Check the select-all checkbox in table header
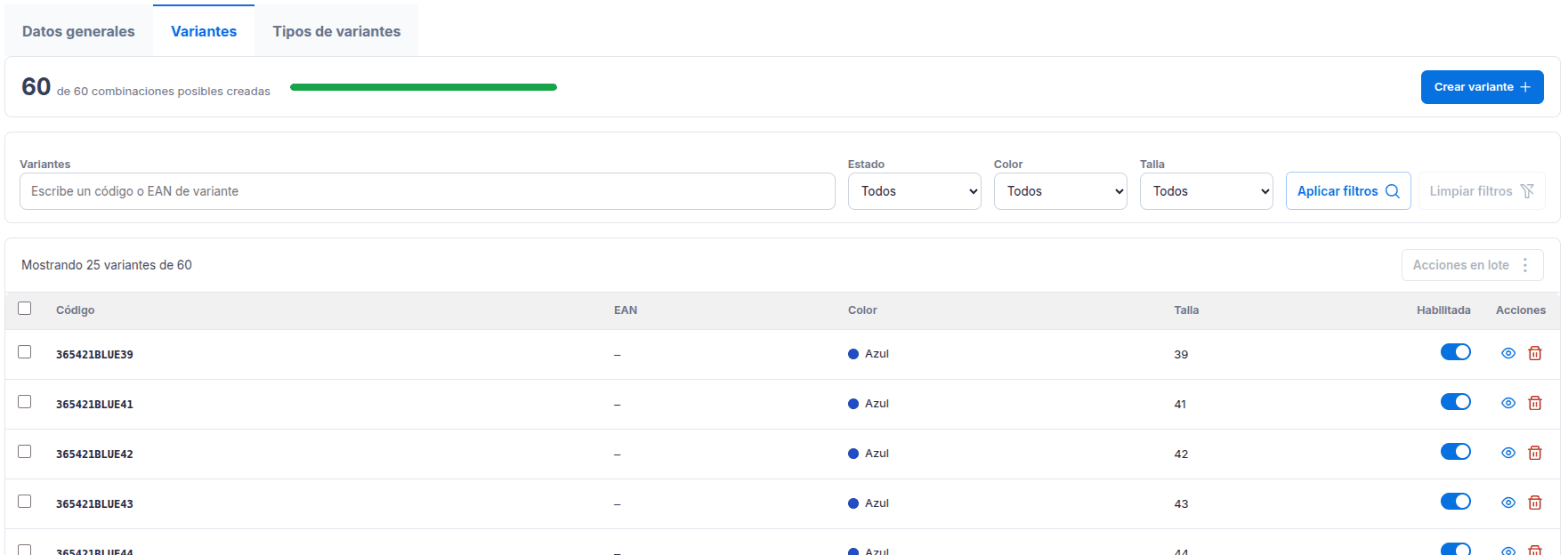 point(25,309)
